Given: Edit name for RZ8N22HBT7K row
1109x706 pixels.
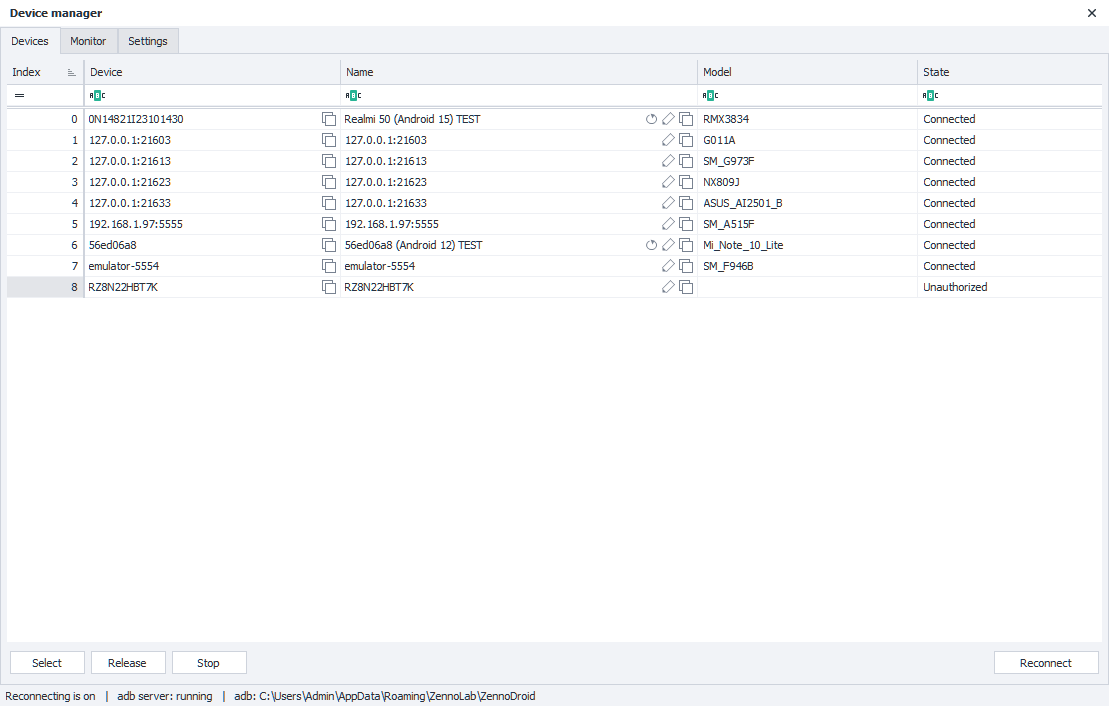Looking at the screenshot, I should pos(668,287).
